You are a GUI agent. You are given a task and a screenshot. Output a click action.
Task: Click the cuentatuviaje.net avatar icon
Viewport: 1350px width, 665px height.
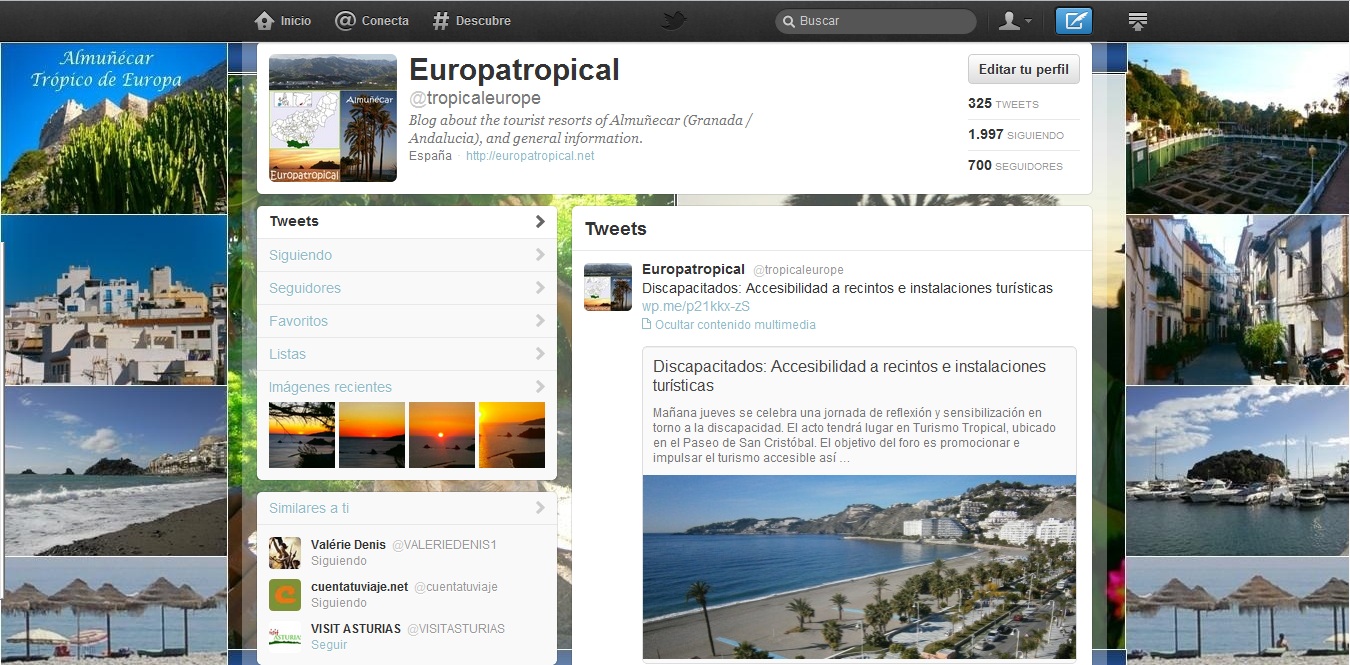tap(285, 595)
